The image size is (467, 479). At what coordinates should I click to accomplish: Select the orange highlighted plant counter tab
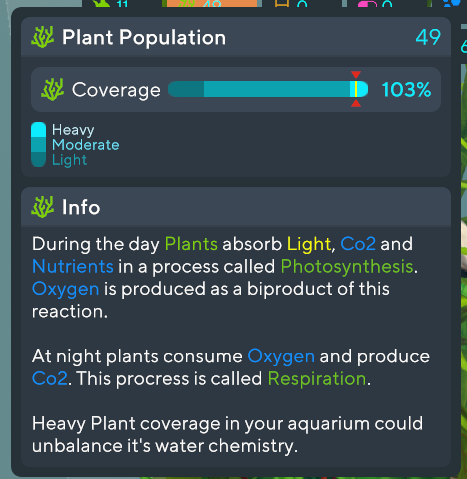coord(212,3)
